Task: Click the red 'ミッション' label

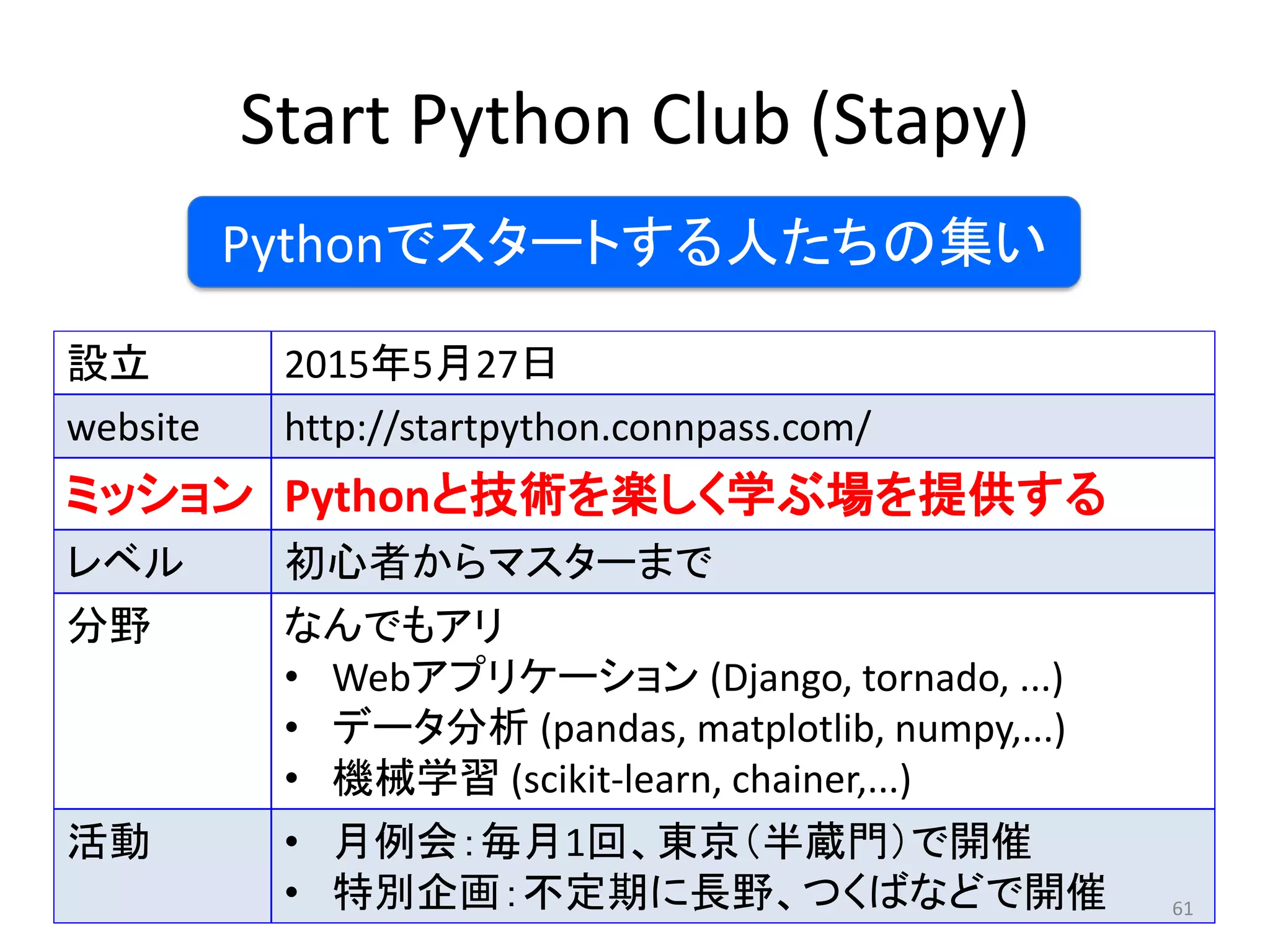Action: (159, 494)
